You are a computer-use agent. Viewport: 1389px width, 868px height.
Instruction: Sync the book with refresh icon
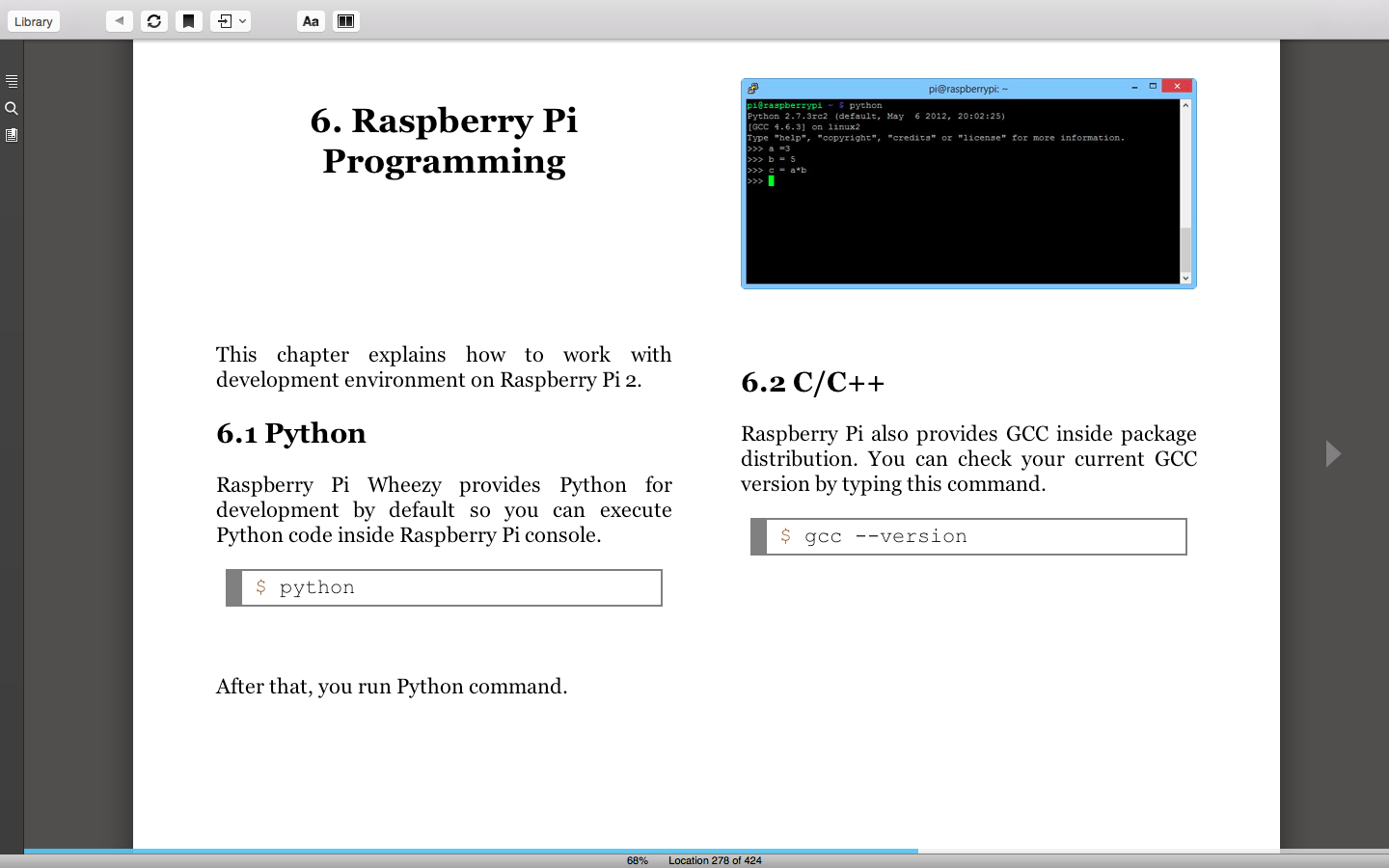154,20
